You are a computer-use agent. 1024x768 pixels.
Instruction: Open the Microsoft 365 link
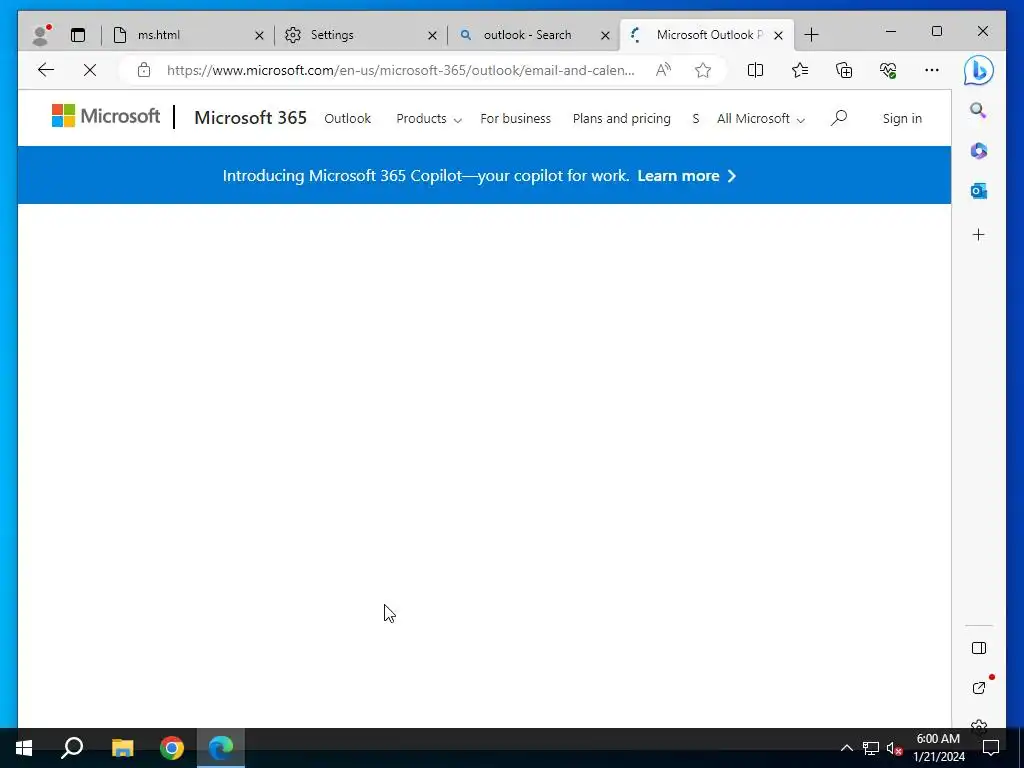coord(251,118)
